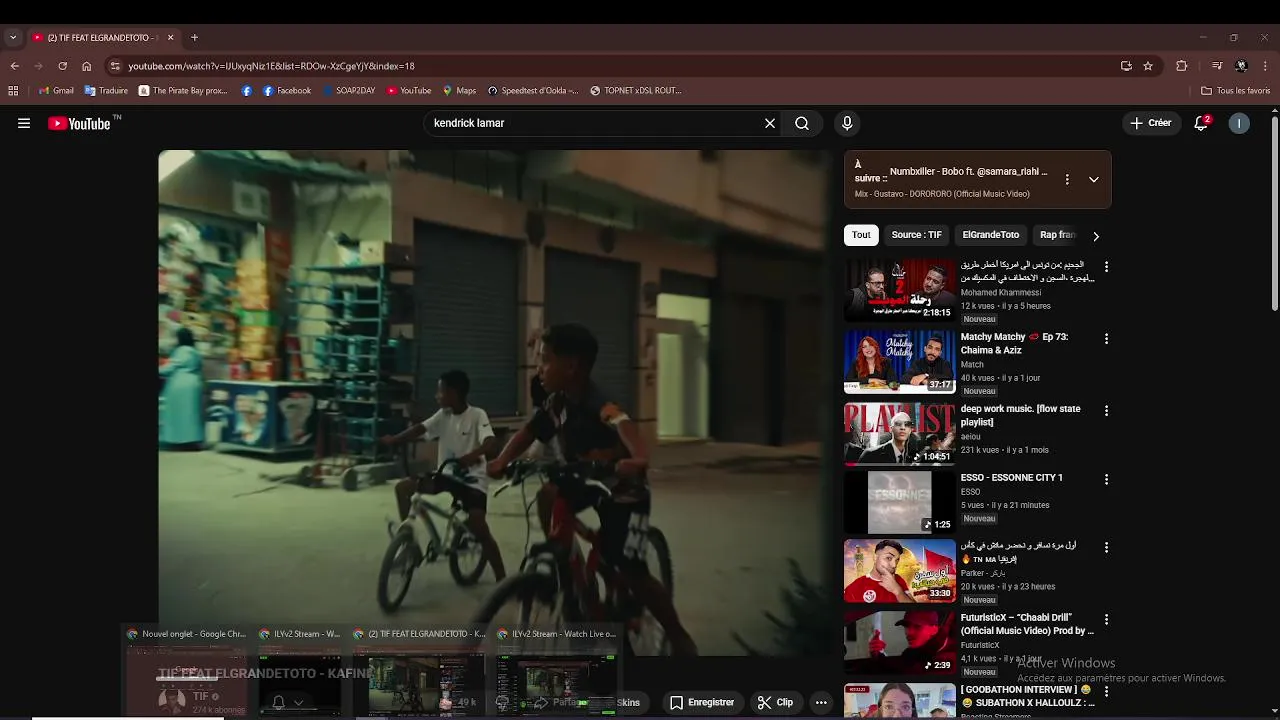
Task: Bookmark this page with the star
Action: [x=1148, y=66]
